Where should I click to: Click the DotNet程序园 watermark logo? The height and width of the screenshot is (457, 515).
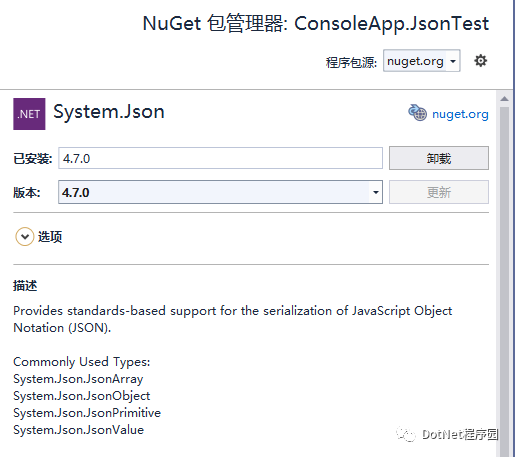[447, 434]
